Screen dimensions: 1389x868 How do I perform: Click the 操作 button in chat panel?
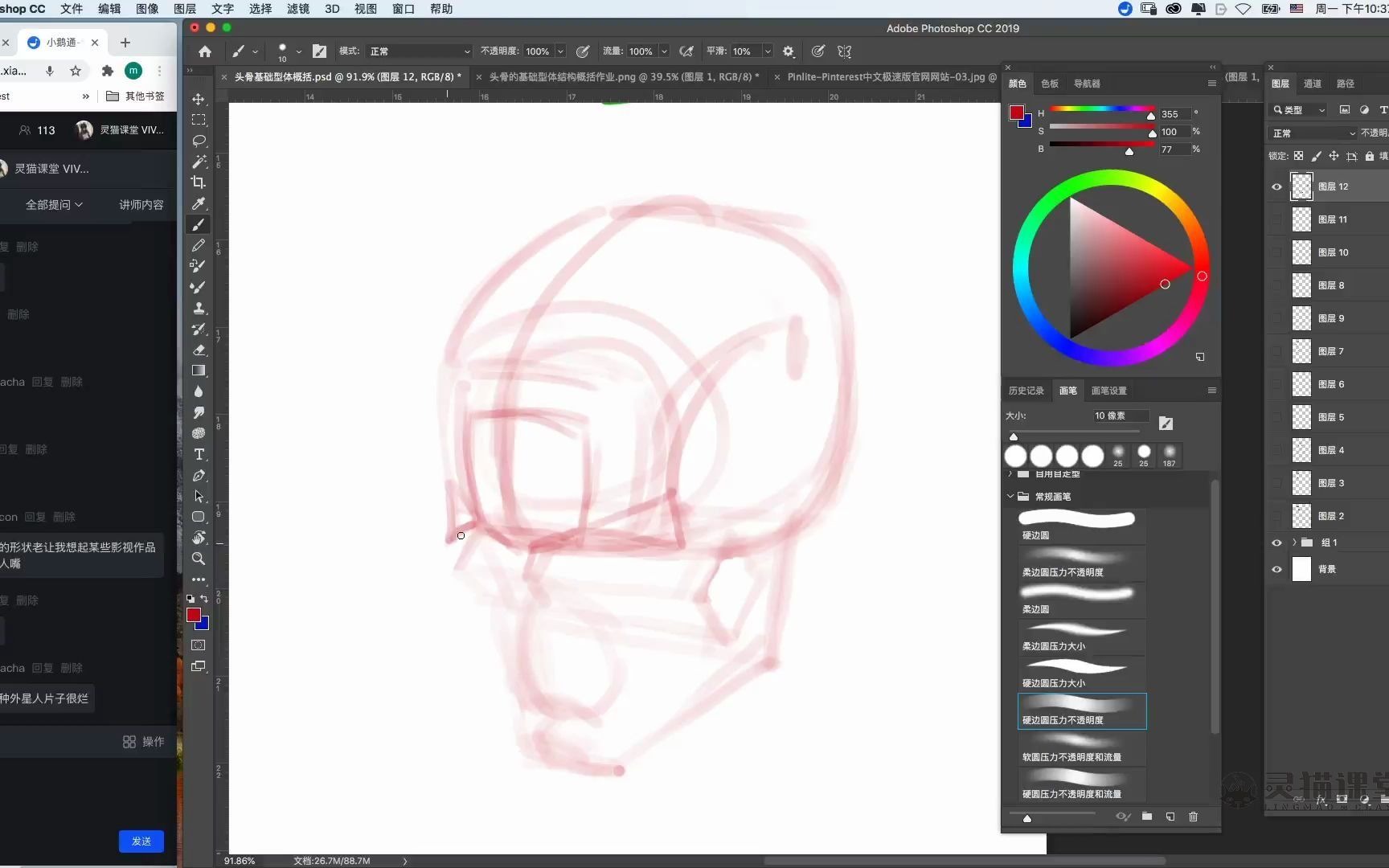click(x=143, y=742)
